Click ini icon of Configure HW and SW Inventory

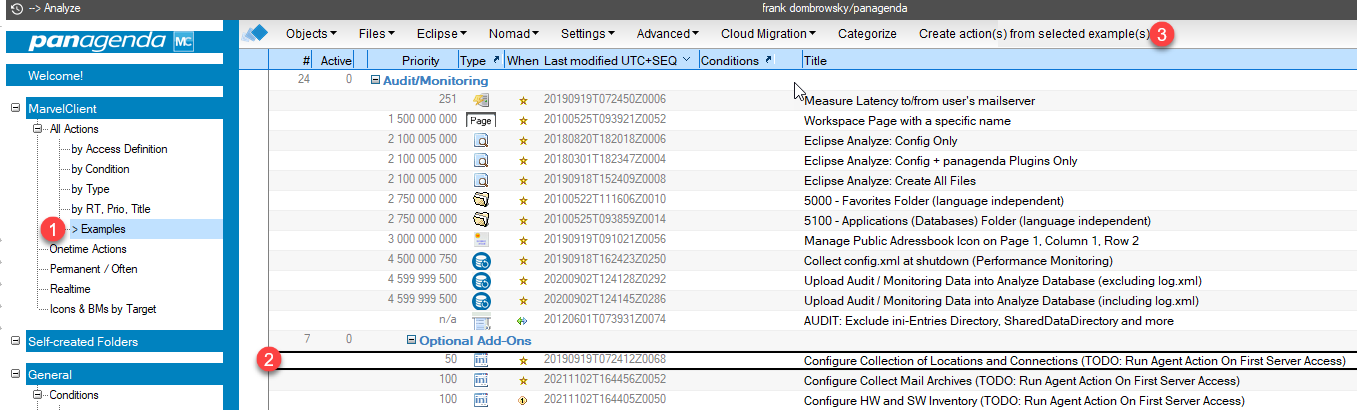[481, 400]
